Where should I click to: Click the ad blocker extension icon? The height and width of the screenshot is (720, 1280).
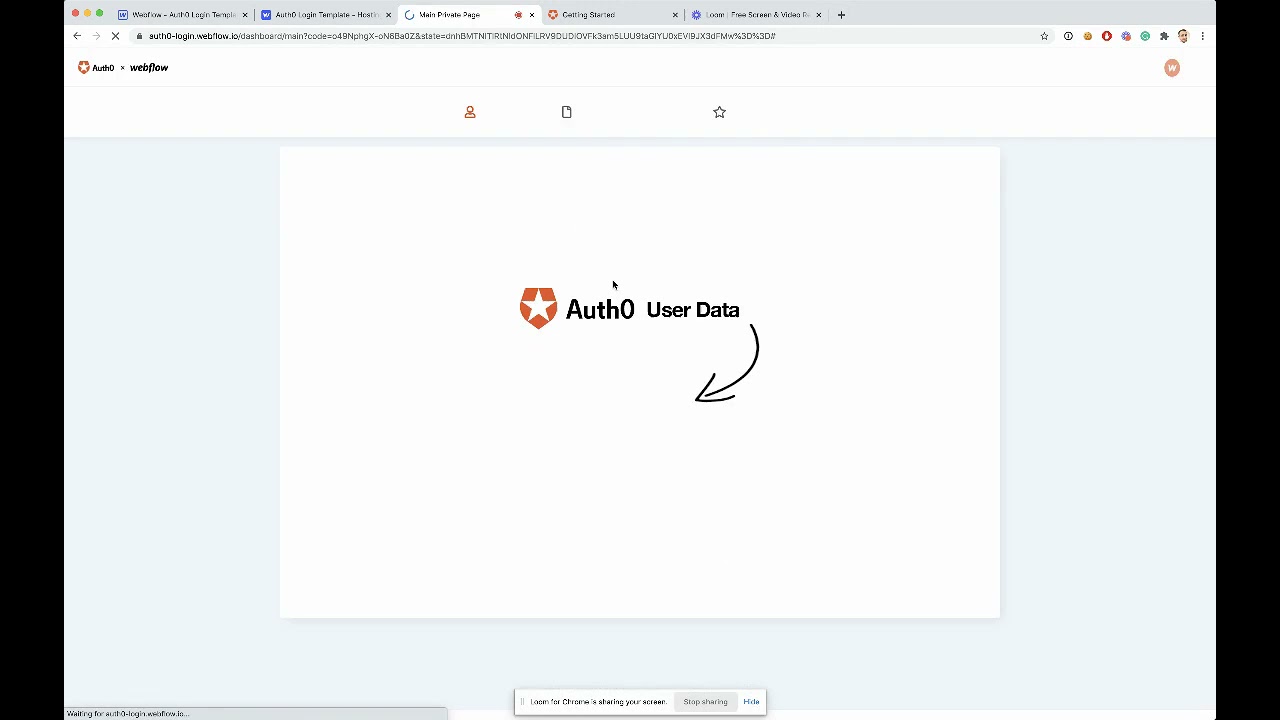(x=1106, y=36)
